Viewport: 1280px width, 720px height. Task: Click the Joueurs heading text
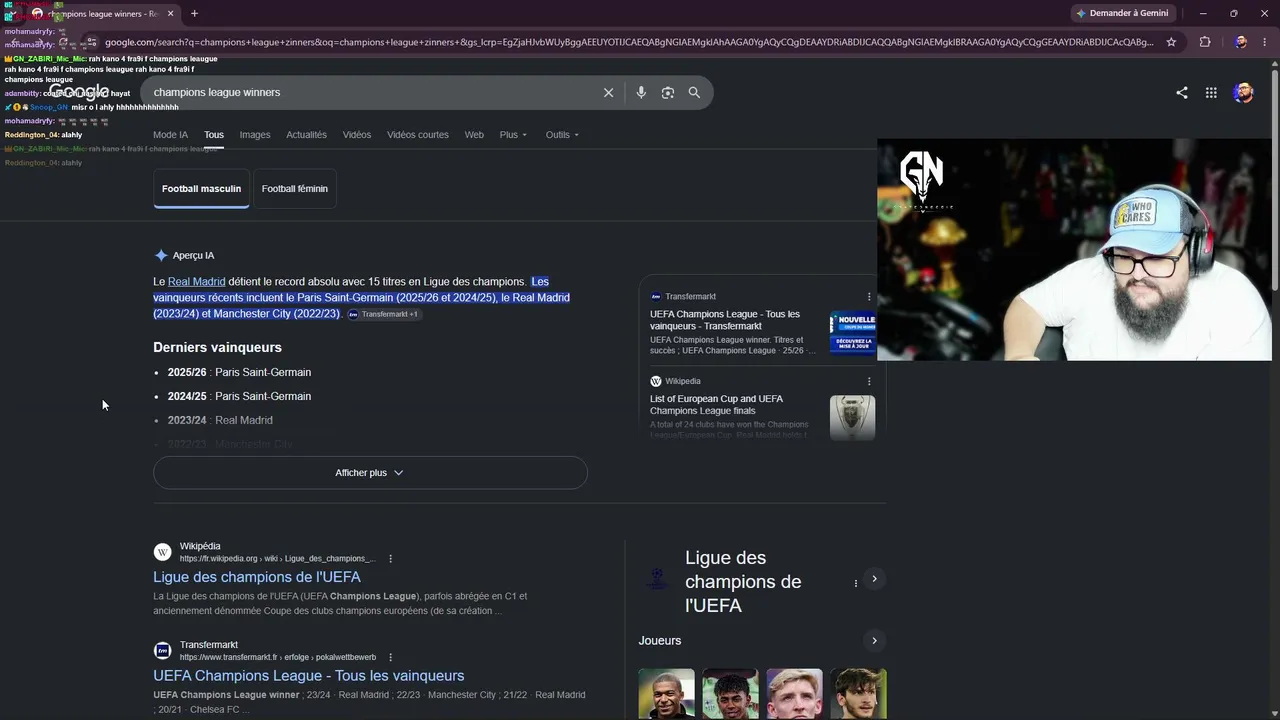click(660, 641)
